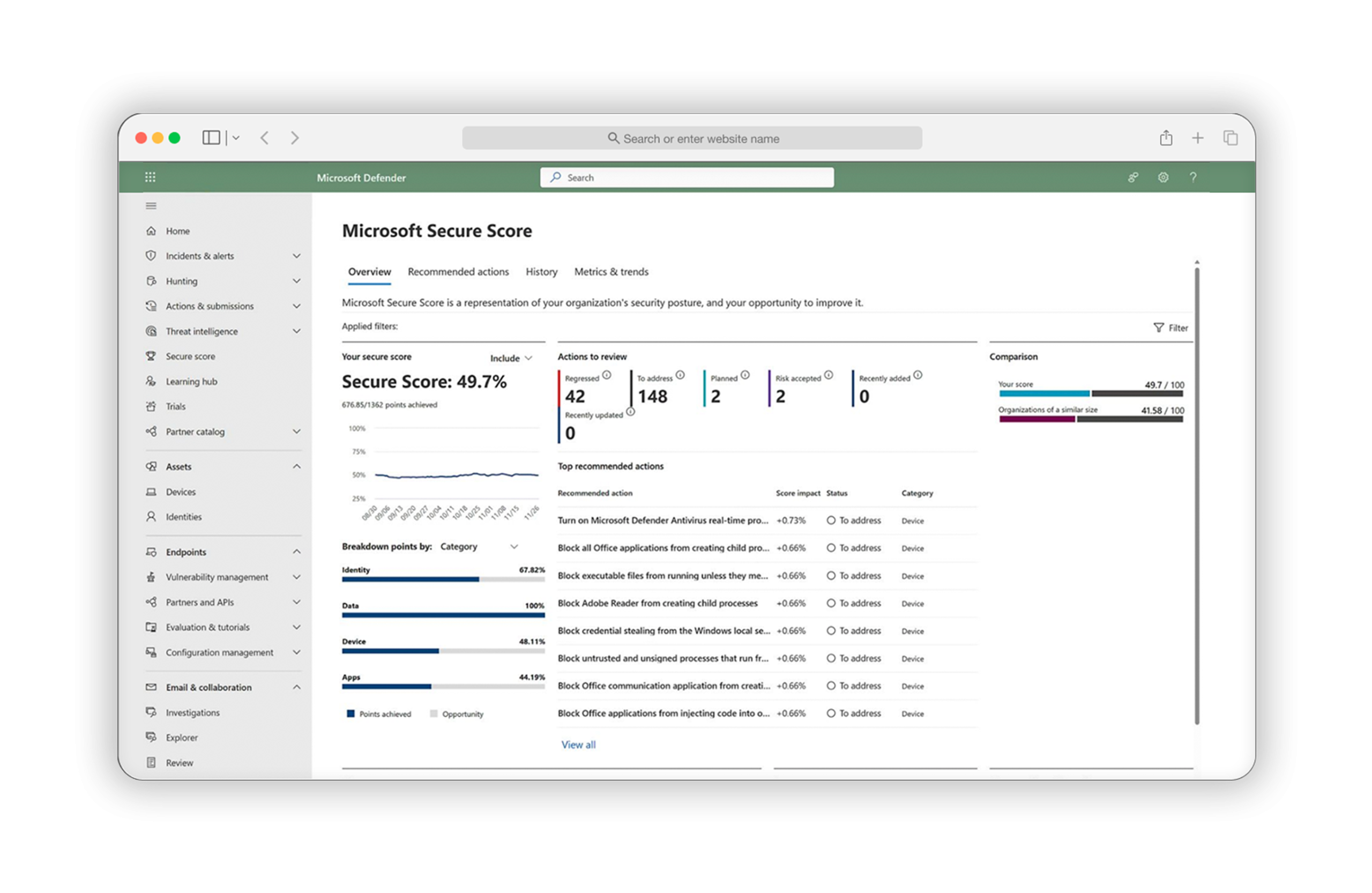Click the Identity points progress bar
1372x893 pixels.
tap(443, 579)
